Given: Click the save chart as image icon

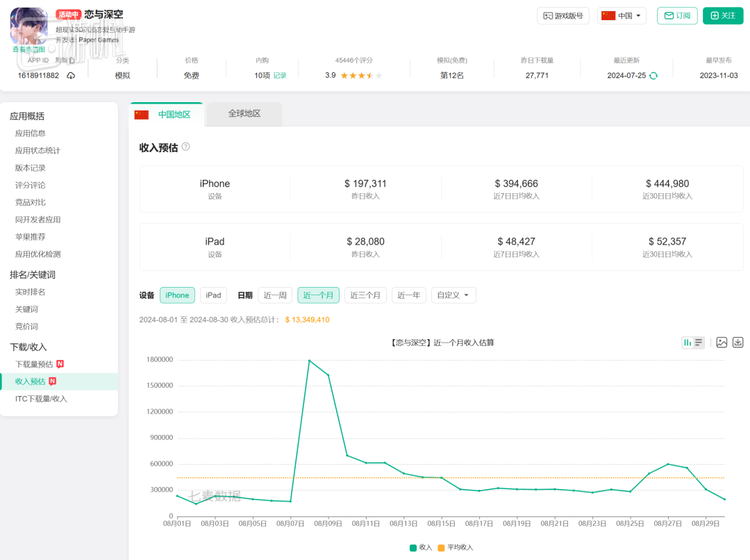Looking at the screenshot, I should tap(722, 342).
